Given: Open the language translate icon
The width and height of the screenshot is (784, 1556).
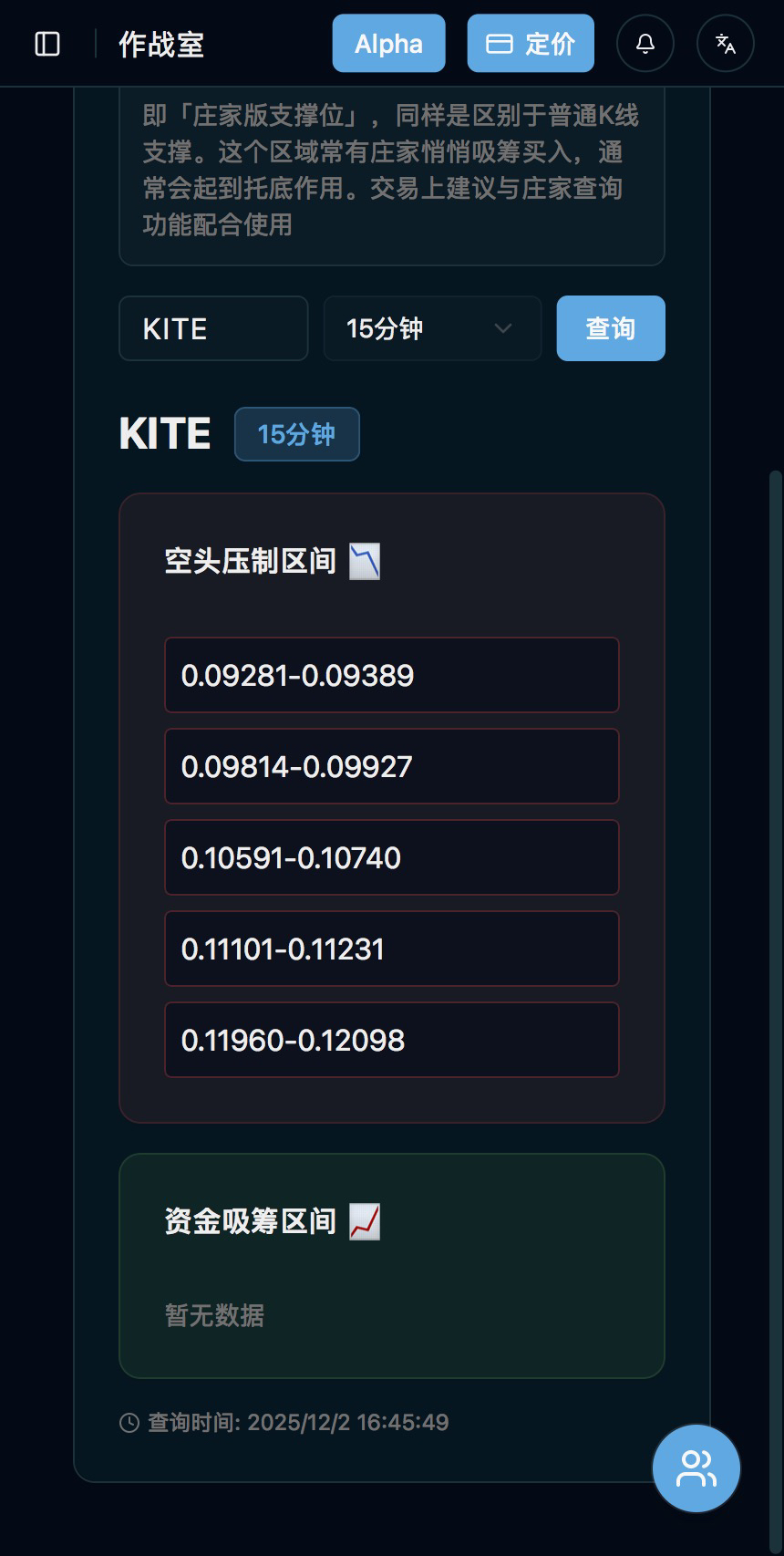Looking at the screenshot, I should (726, 44).
